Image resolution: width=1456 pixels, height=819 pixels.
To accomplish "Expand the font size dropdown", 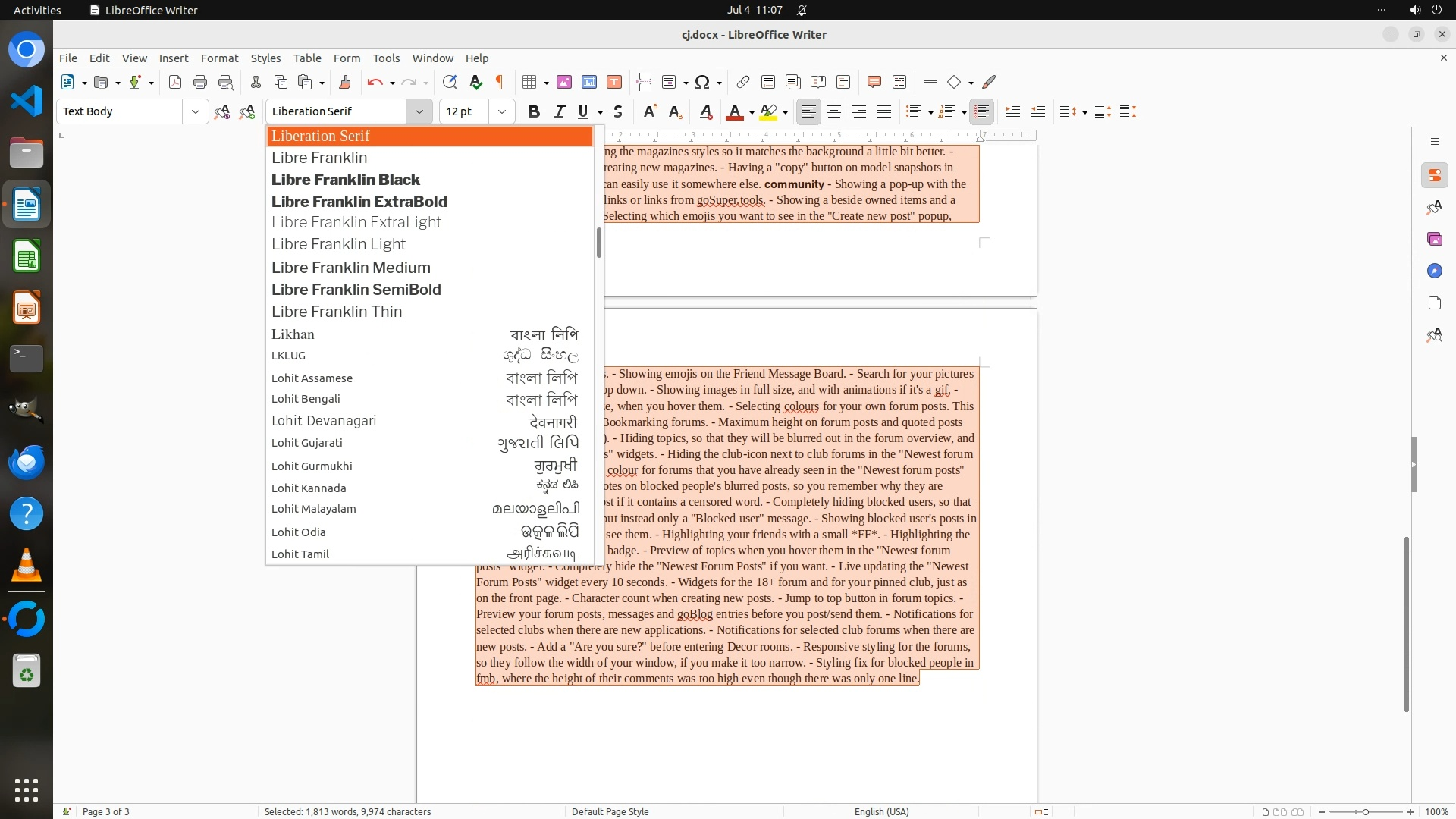I will pos(501,111).
